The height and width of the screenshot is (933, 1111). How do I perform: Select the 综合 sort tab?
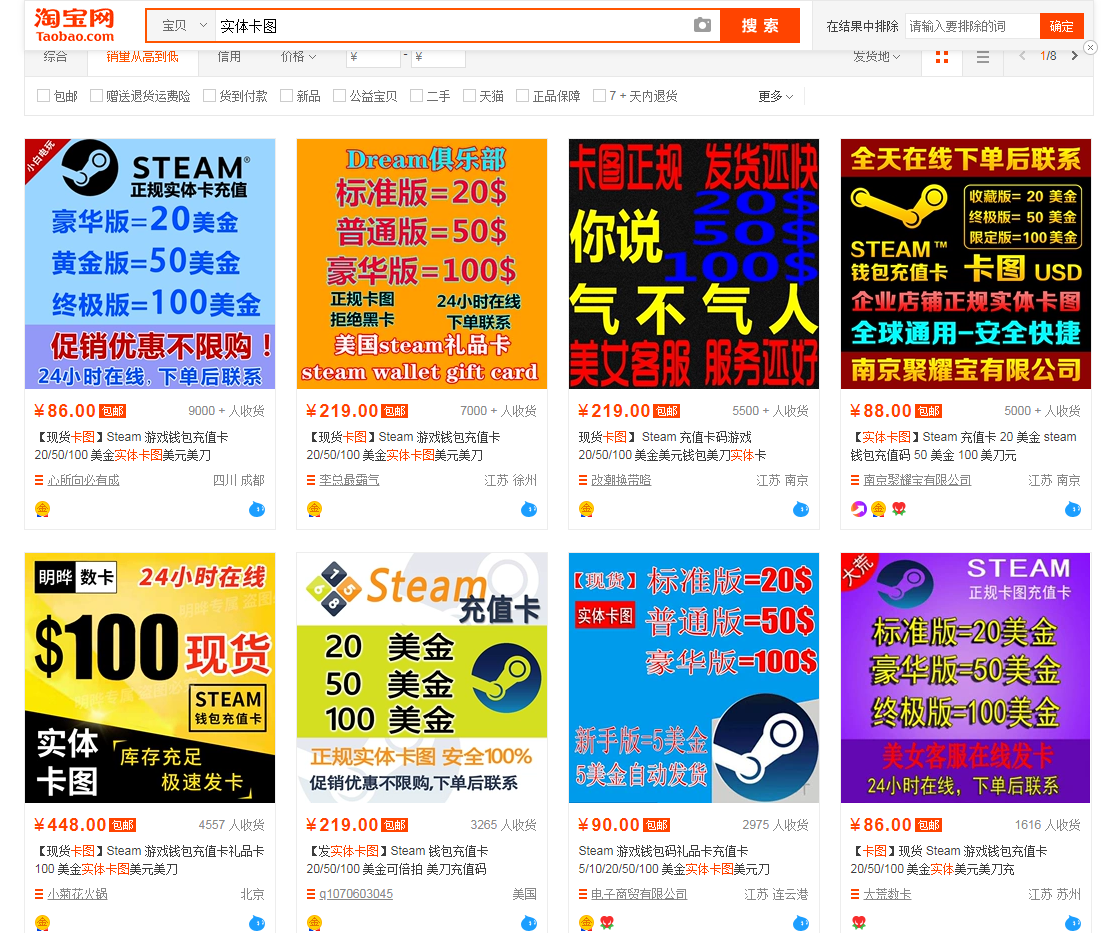coord(55,57)
